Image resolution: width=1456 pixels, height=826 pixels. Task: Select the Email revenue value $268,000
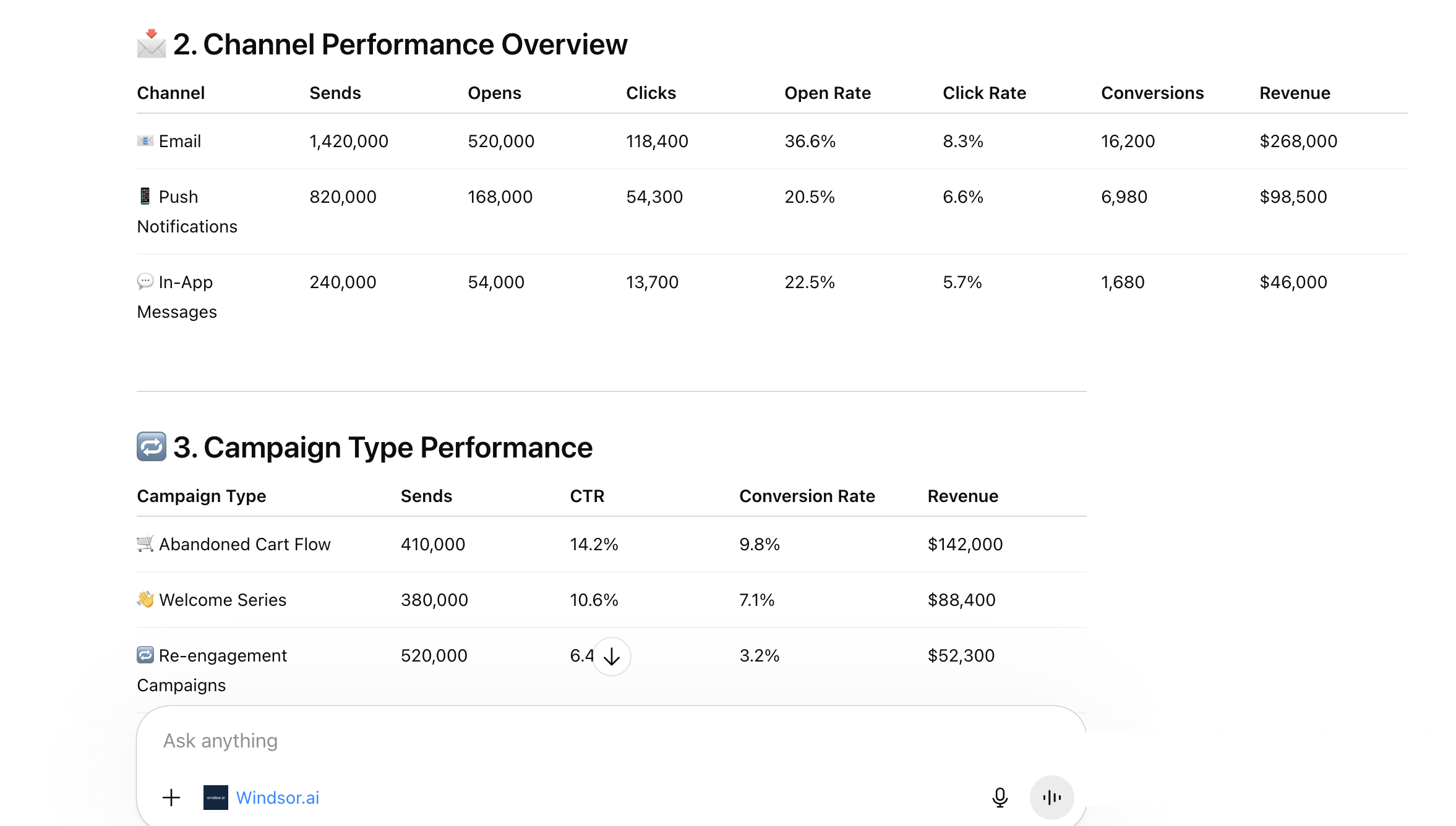[1298, 142]
